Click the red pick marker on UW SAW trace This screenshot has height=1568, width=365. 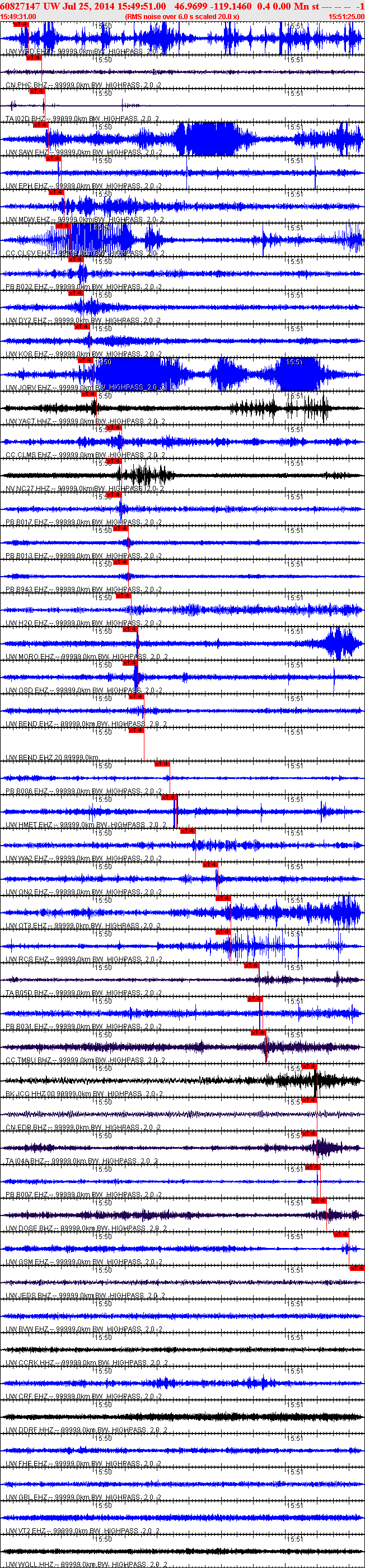40,125
